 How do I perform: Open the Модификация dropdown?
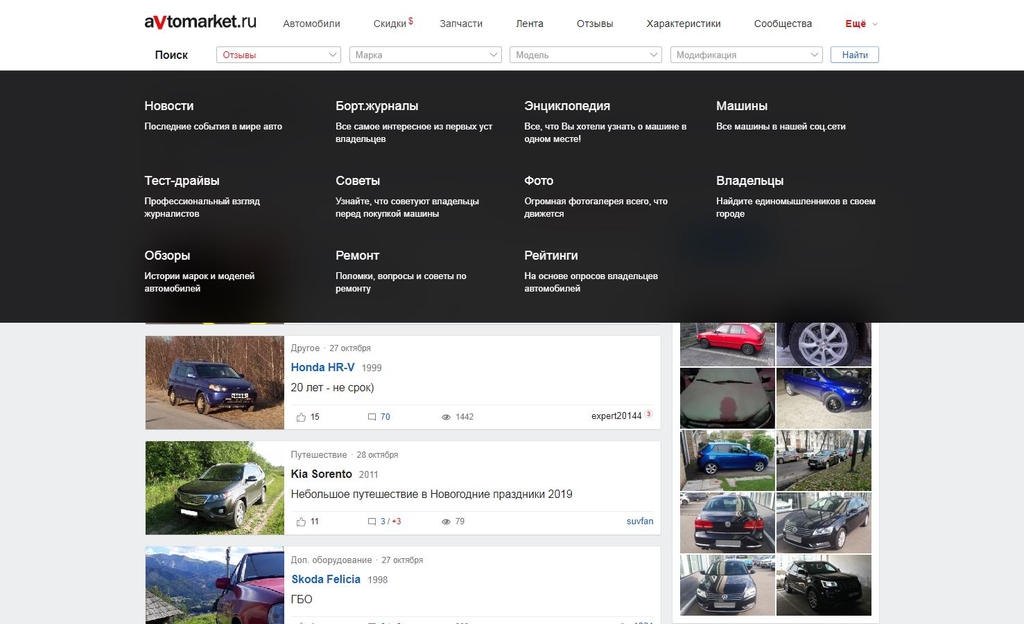[x=746, y=55]
